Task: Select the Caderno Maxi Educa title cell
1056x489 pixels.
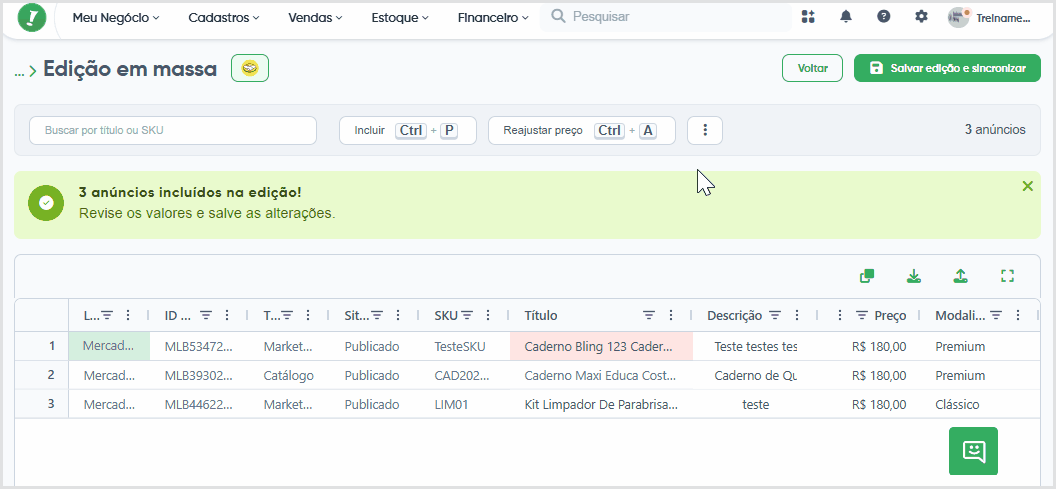Action: pyautogui.click(x=601, y=375)
